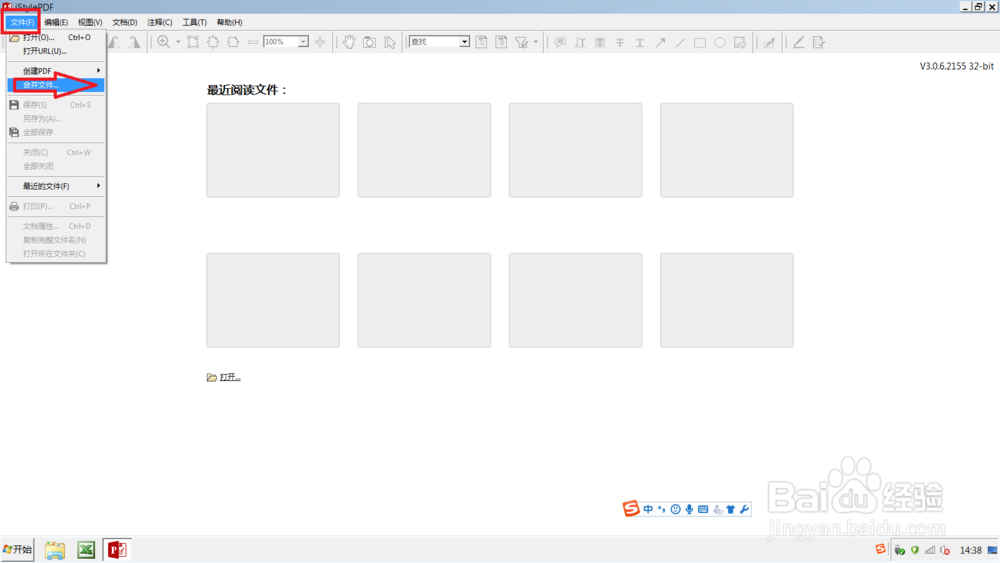
Task: Click the 打开所在文件夹(C) entry
Action: point(55,254)
